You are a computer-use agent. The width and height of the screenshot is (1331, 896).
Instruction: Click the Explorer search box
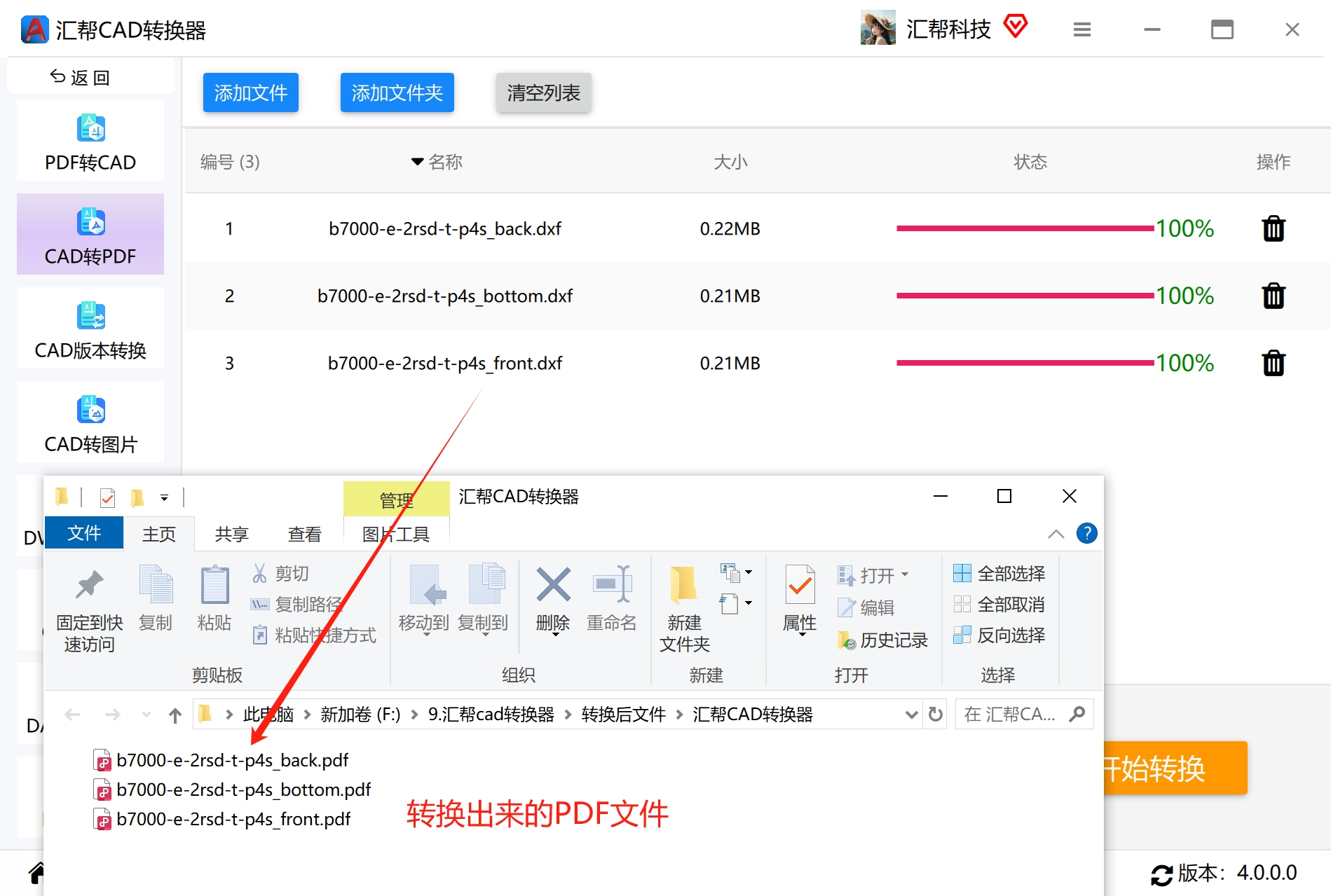pos(1024,714)
